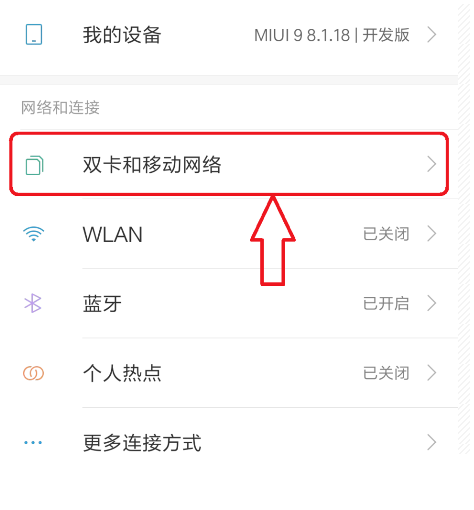Select the 我的设备 label

tap(122, 35)
